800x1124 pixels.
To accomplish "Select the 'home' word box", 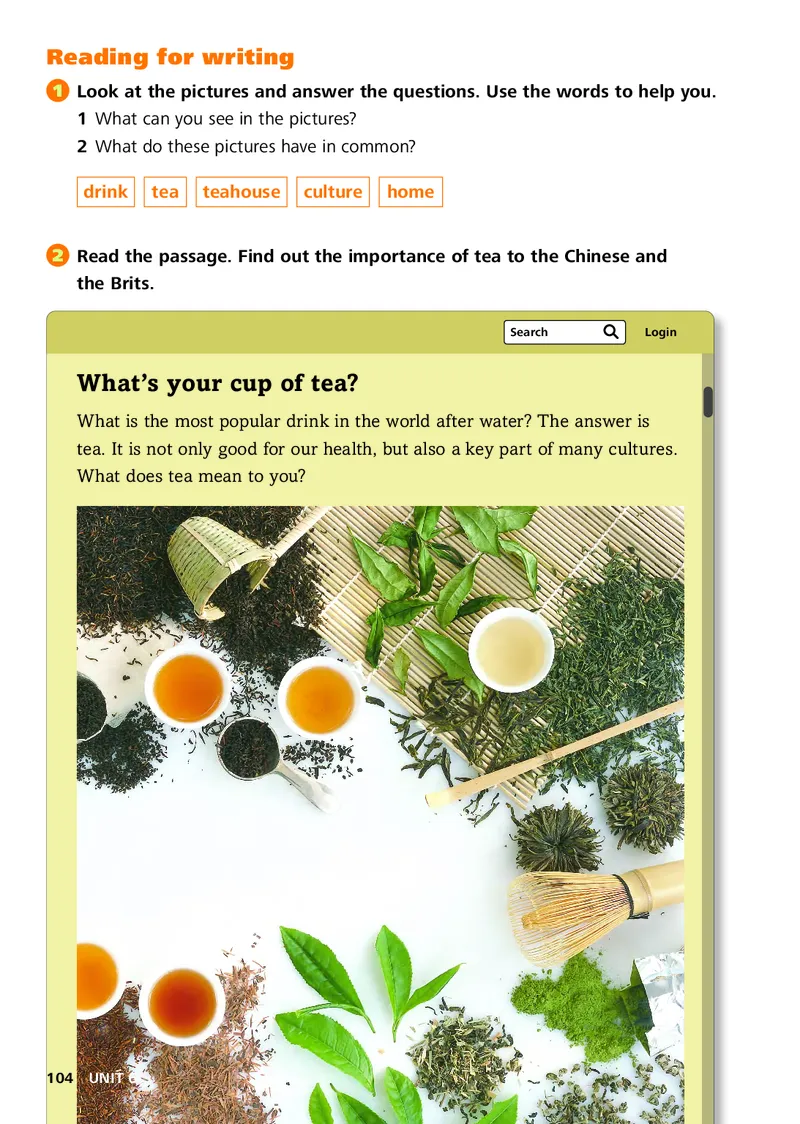I will click(x=411, y=192).
